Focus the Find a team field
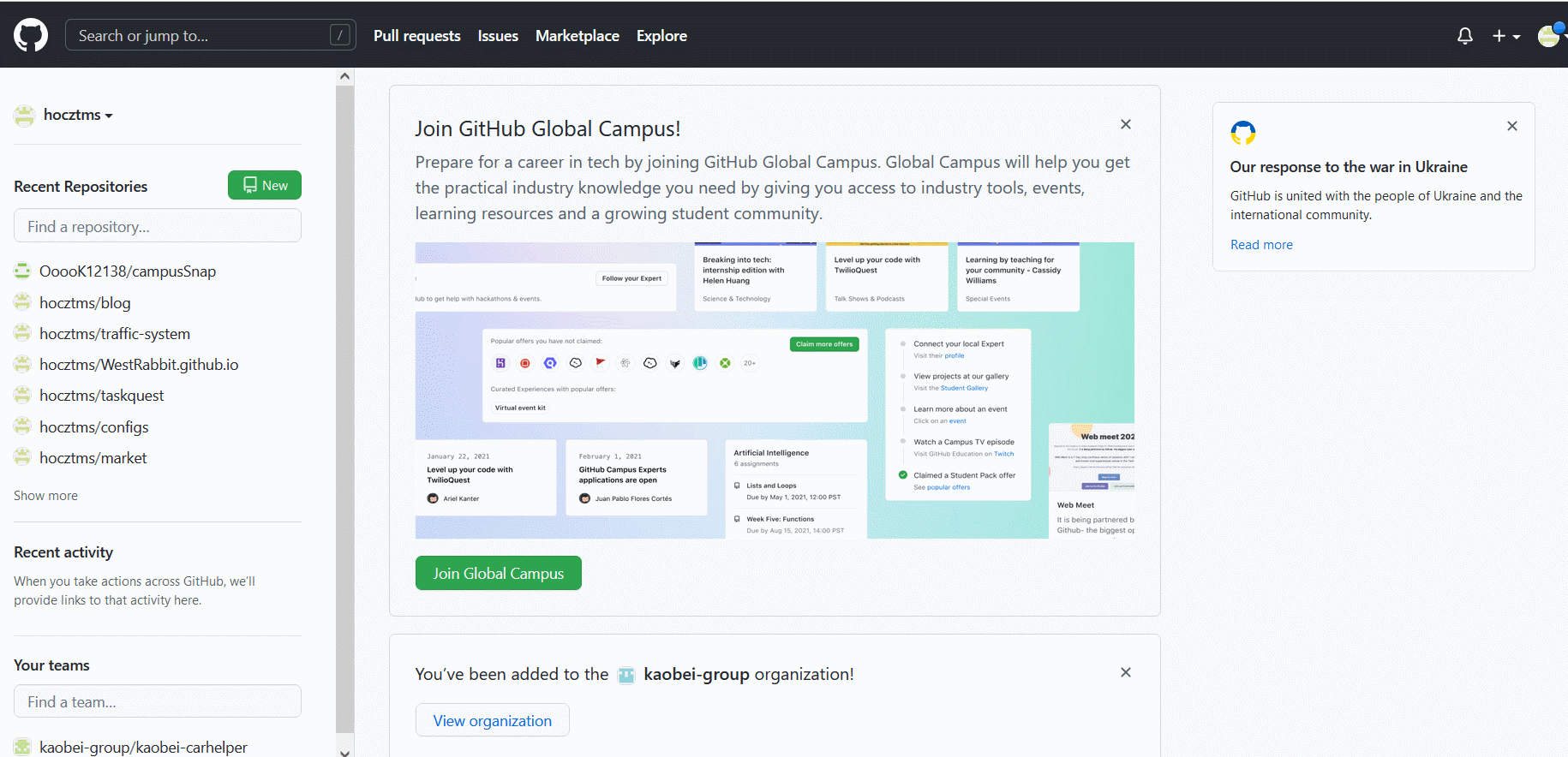This screenshot has width=1568, height=757. pyautogui.click(x=158, y=701)
